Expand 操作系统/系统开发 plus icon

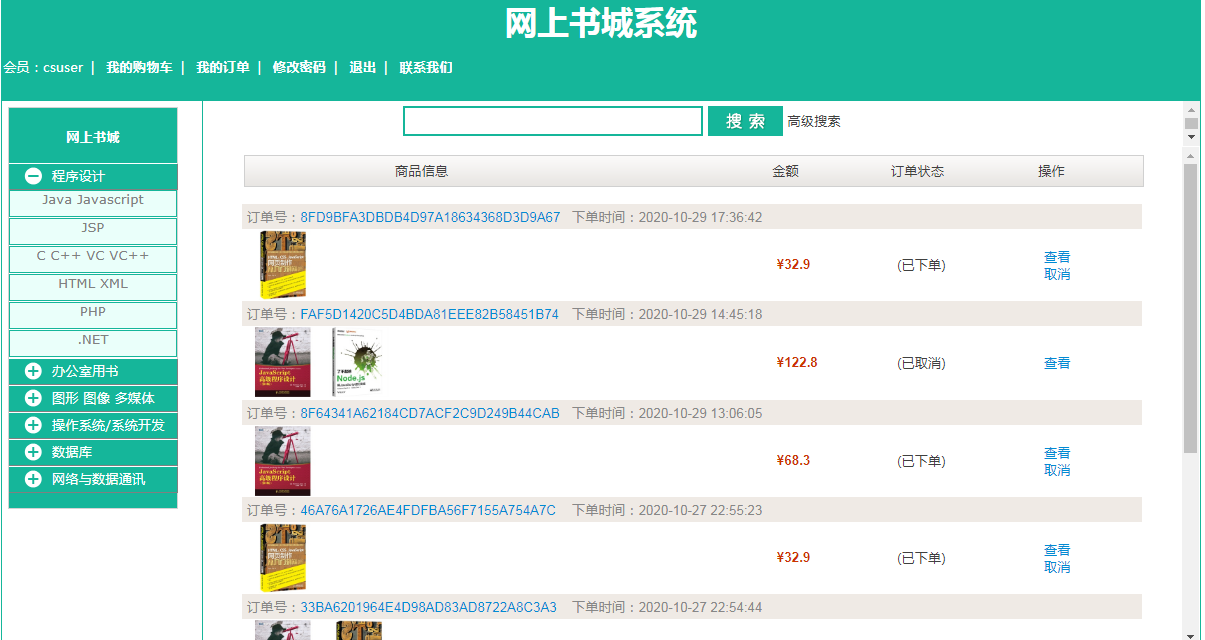(33, 425)
